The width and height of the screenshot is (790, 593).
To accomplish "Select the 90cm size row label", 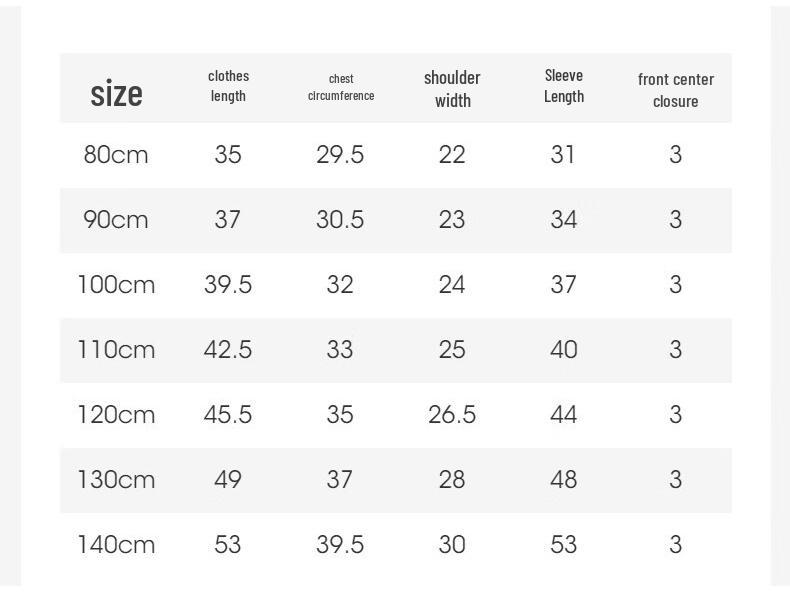I will (x=116, y=220).
